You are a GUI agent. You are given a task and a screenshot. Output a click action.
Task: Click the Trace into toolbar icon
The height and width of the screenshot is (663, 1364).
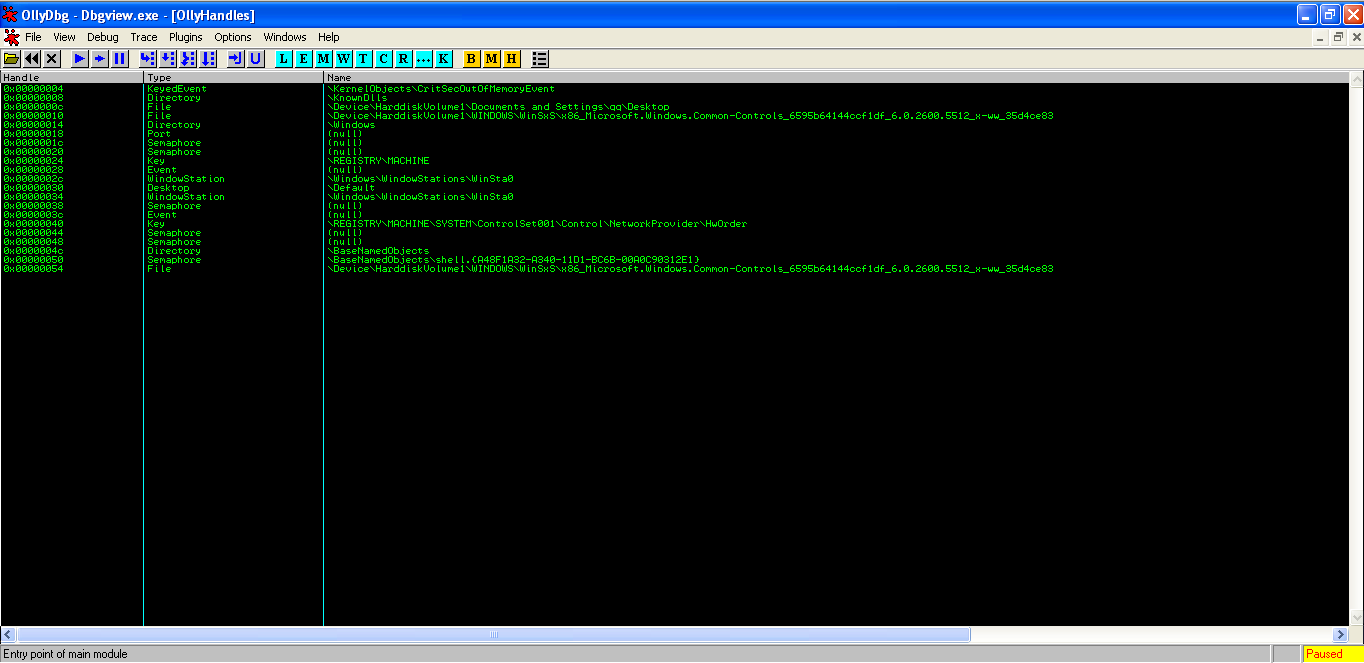188,59
